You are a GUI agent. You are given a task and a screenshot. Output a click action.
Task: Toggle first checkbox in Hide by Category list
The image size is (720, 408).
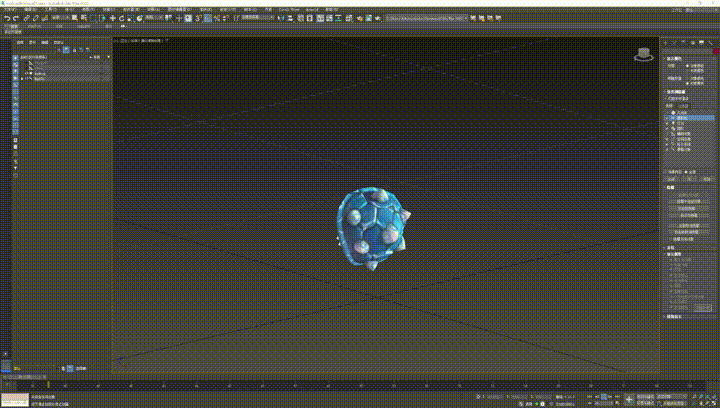(x=667, y=113)
